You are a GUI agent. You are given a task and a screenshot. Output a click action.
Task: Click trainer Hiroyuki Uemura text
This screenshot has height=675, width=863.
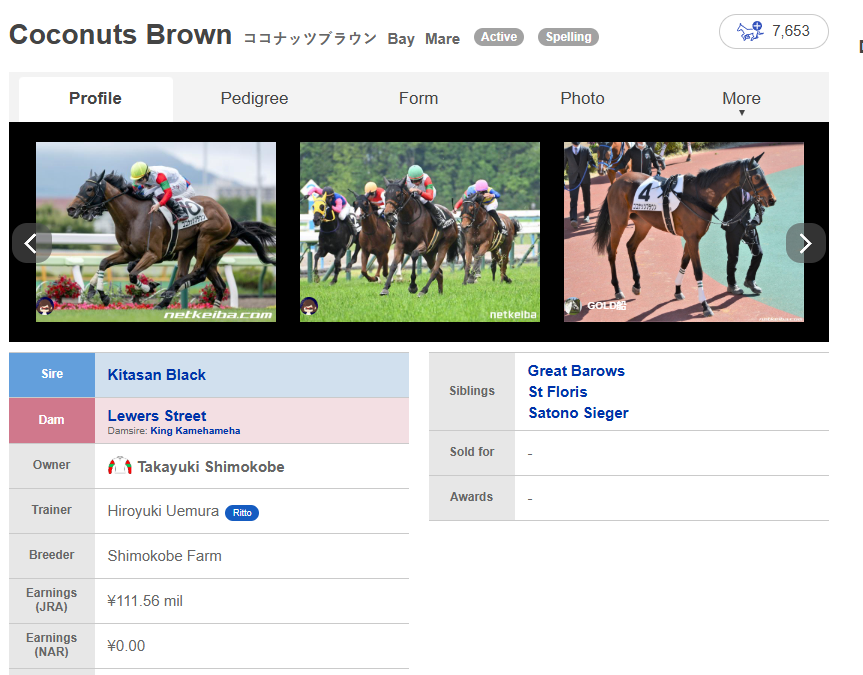point(163,511)
